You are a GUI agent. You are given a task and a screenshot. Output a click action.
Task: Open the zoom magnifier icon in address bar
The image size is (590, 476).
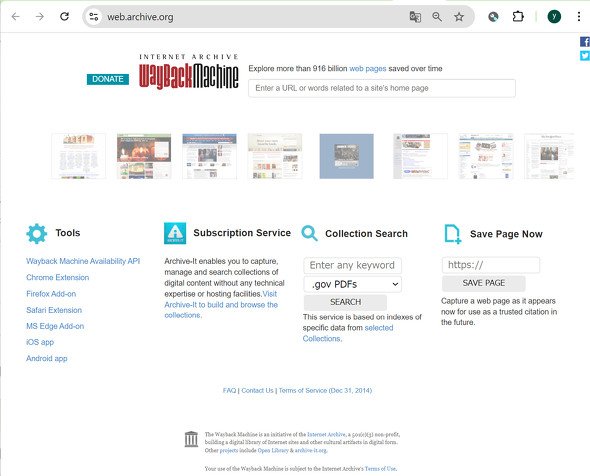coord(437,17)
